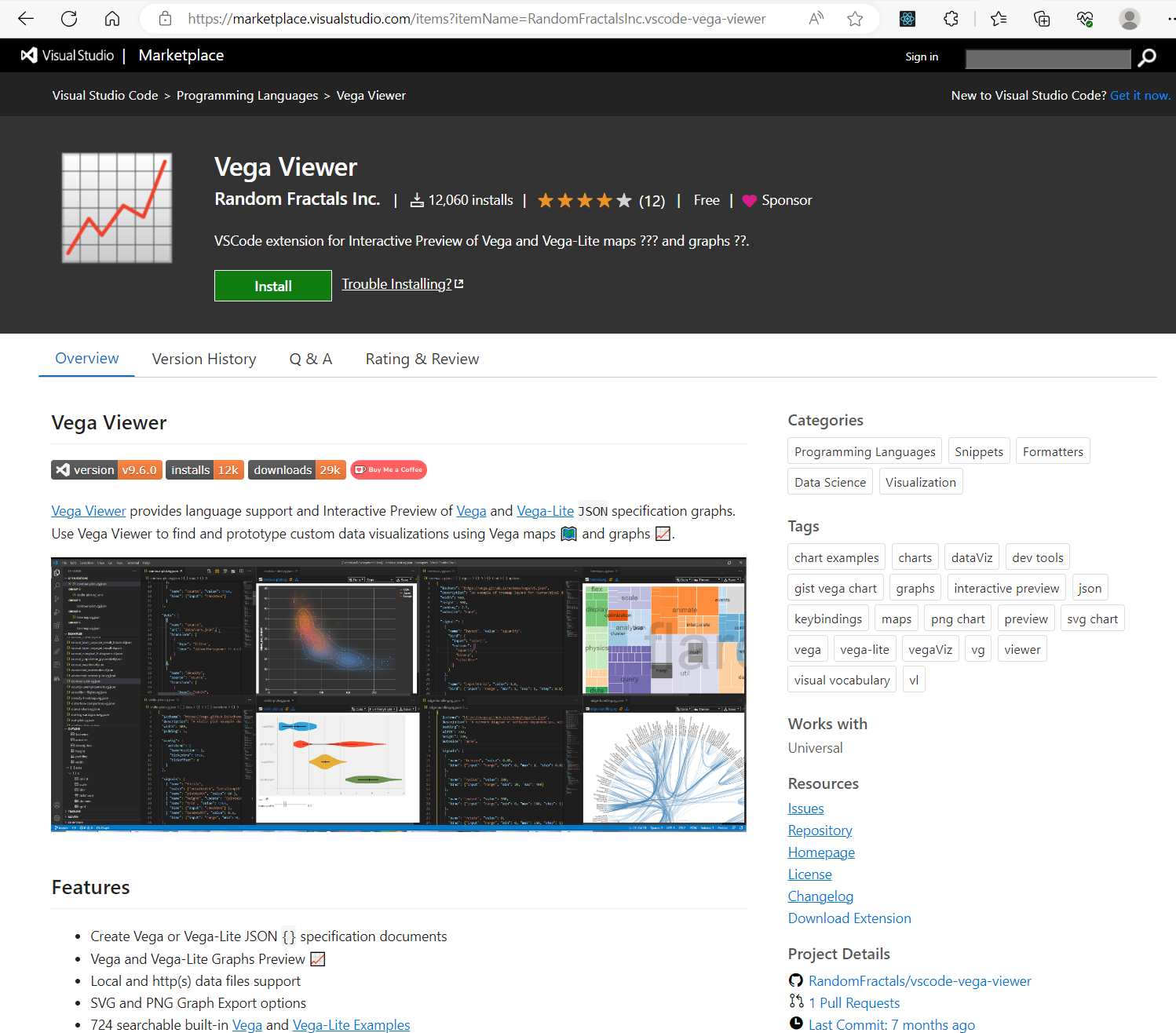Open the Download Extension link

(849, 918)
